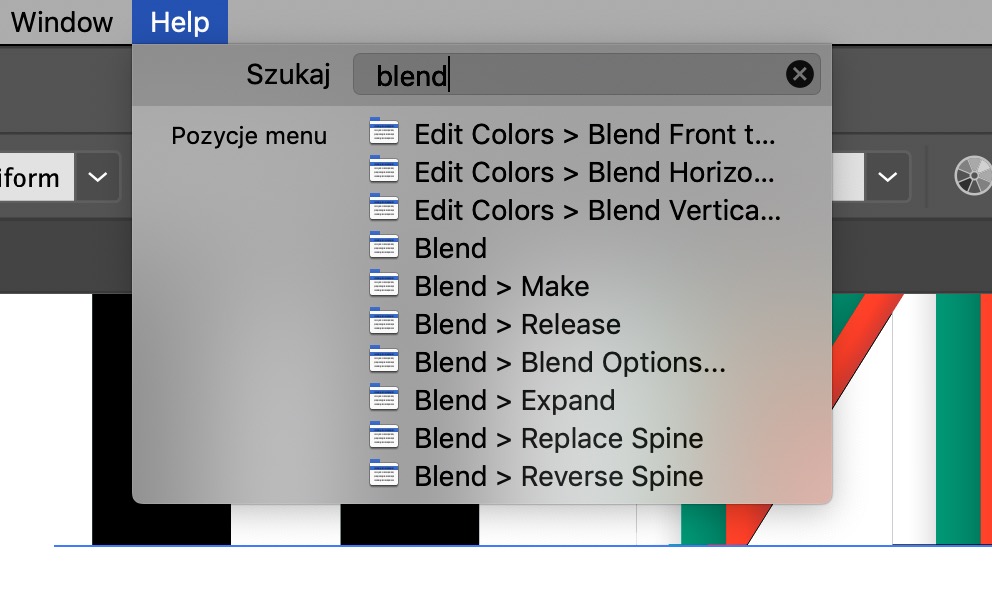Screen dimensions: 992x598
Task: Click the Help menu
Action: [180, 22]
